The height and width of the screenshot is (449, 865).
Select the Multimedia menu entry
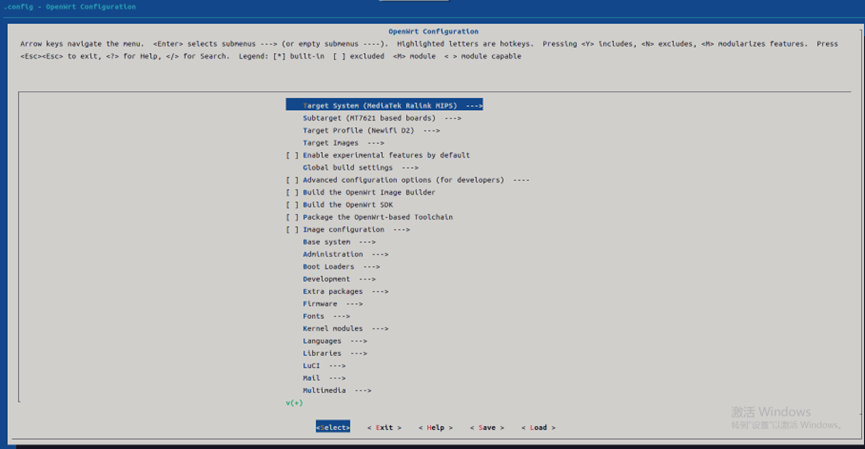click(337, 391)
